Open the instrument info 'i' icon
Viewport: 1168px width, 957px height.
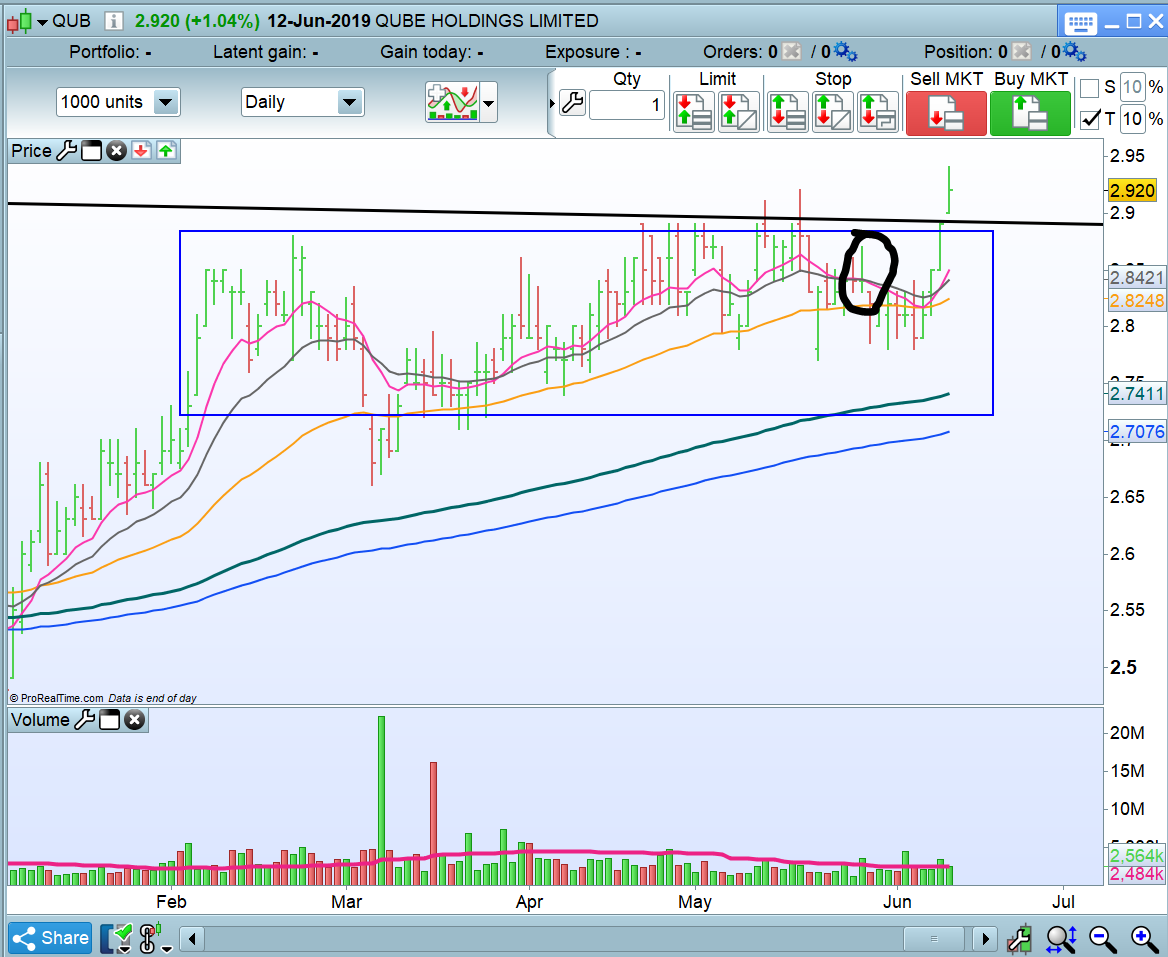[x=113, y=21]
